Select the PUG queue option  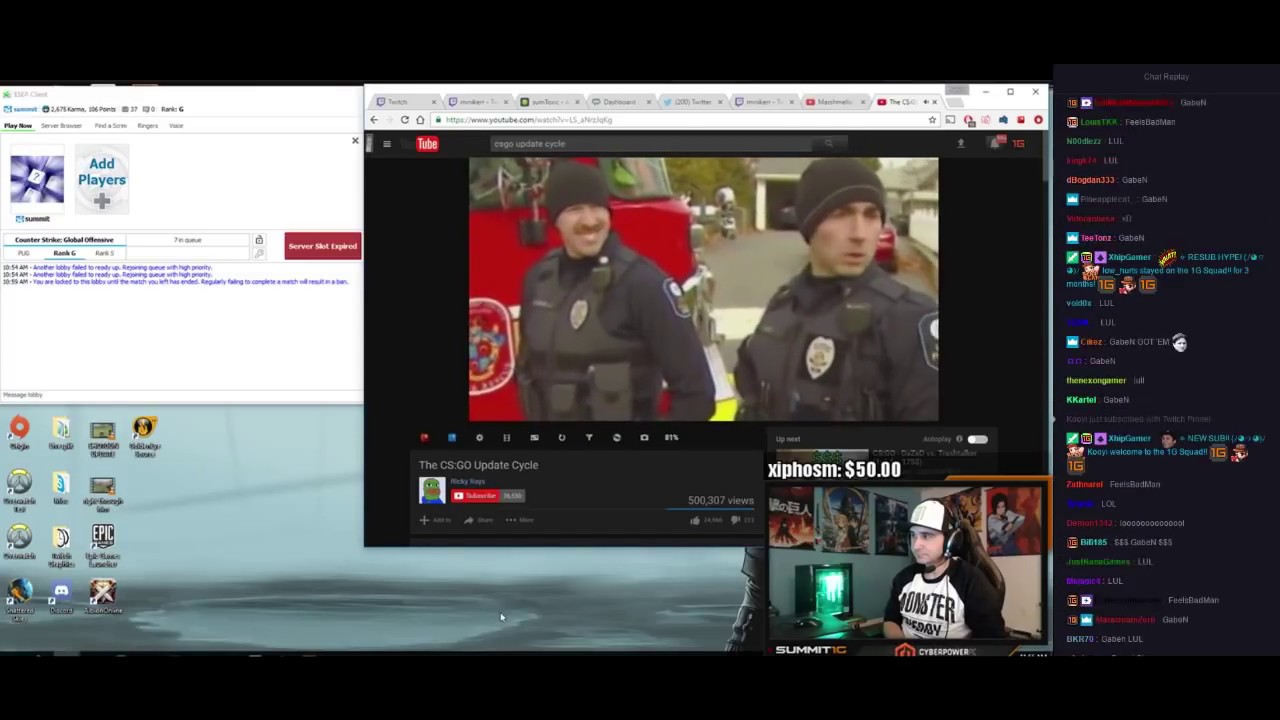(23, 253)
